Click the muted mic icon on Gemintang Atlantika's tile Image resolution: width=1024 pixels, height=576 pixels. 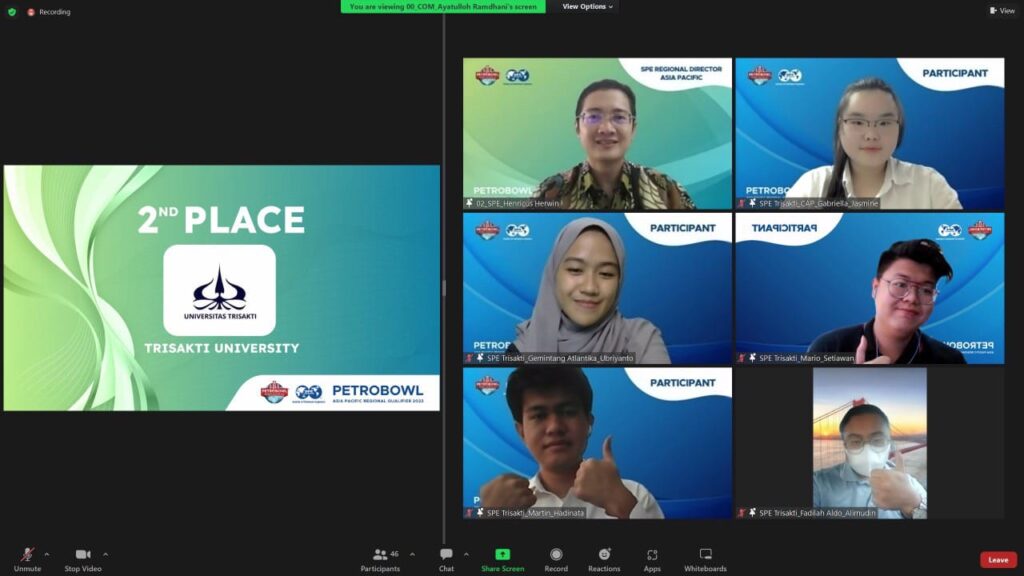click(x=469, y=358)
